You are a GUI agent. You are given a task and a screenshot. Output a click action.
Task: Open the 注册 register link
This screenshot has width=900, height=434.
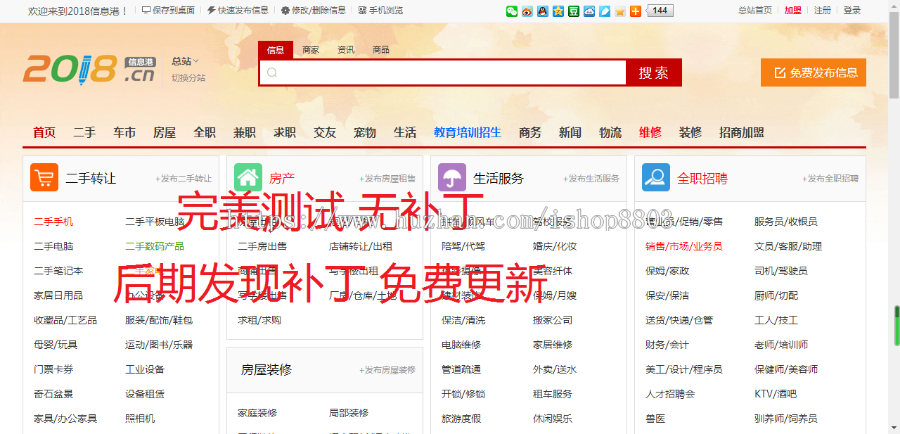823,10
